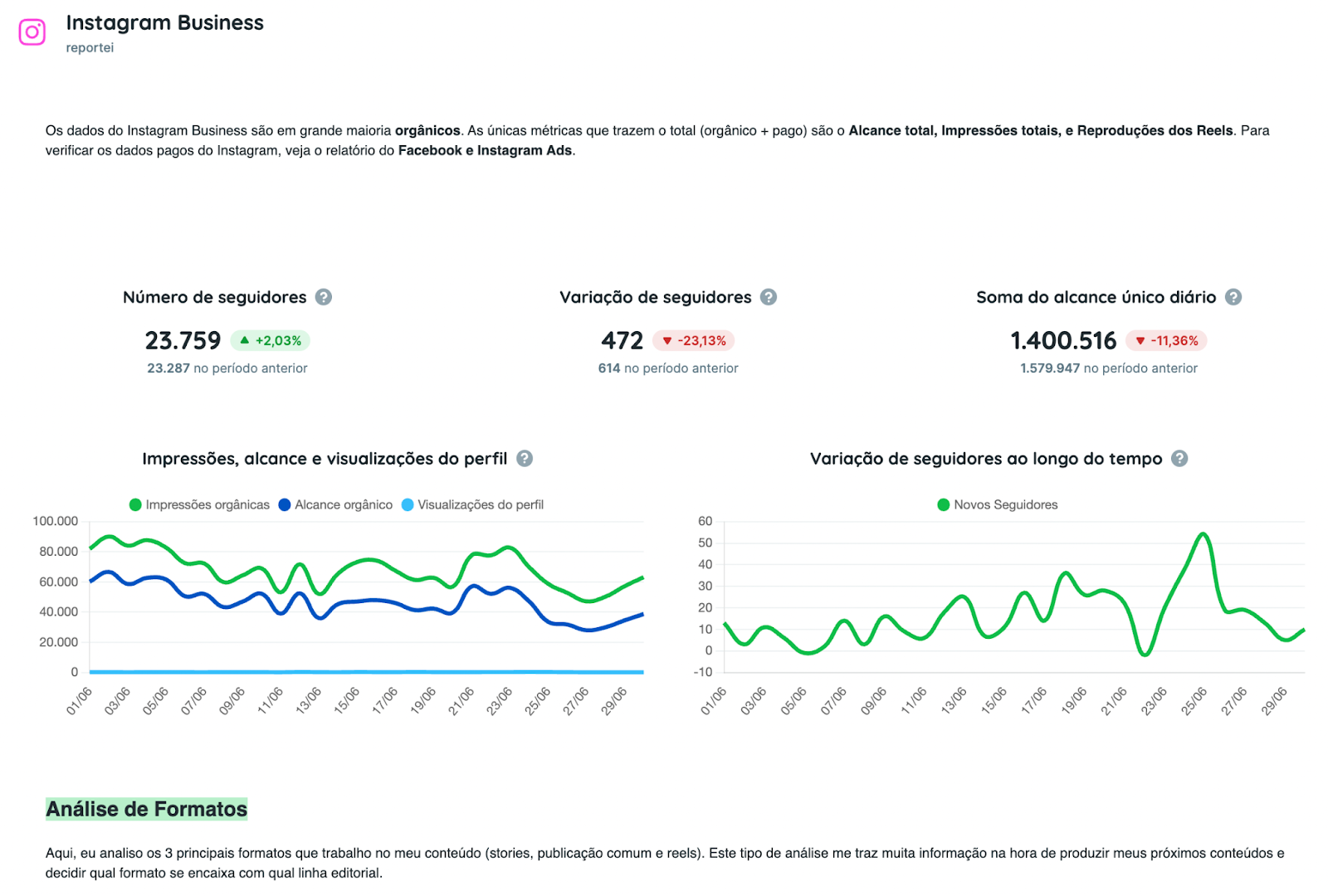This screenshot has width=1328, height=896.
Task: Click red down arrow in -11,36% badge
Action: point(1140,341)
